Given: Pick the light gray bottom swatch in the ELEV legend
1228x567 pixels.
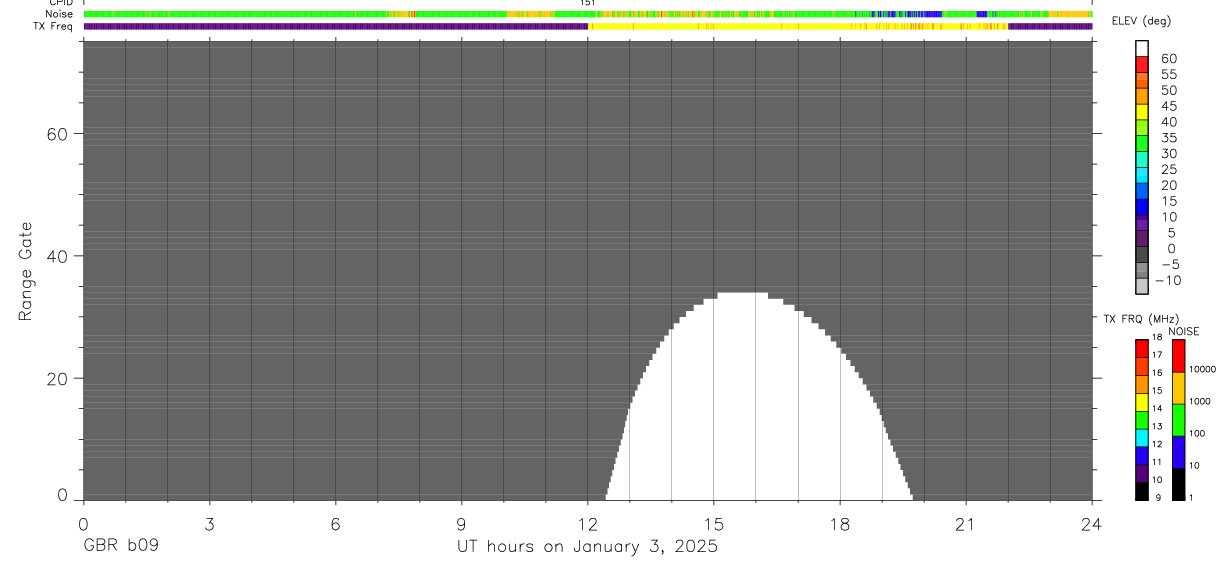Looking at the screenshot, I should (x=1143, y=286).
